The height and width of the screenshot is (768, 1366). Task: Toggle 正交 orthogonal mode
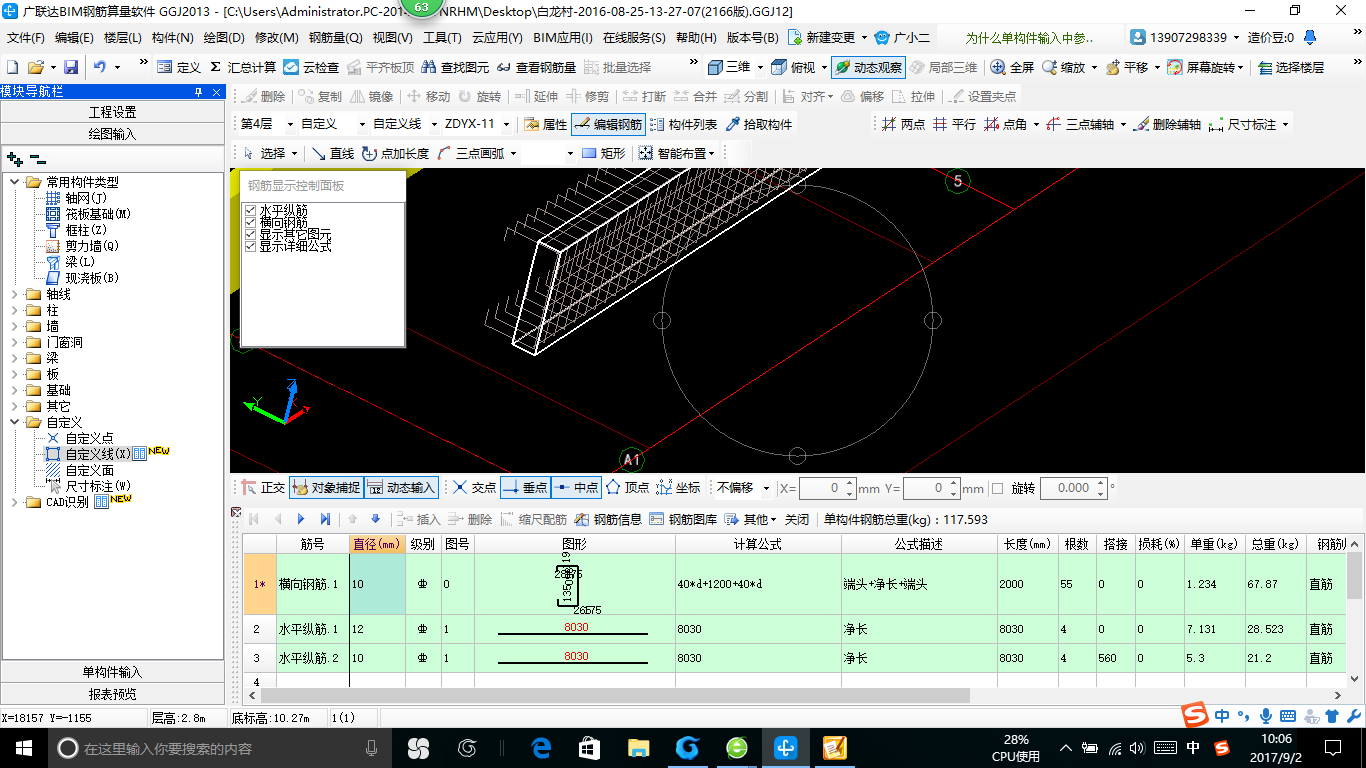[264, 488]
